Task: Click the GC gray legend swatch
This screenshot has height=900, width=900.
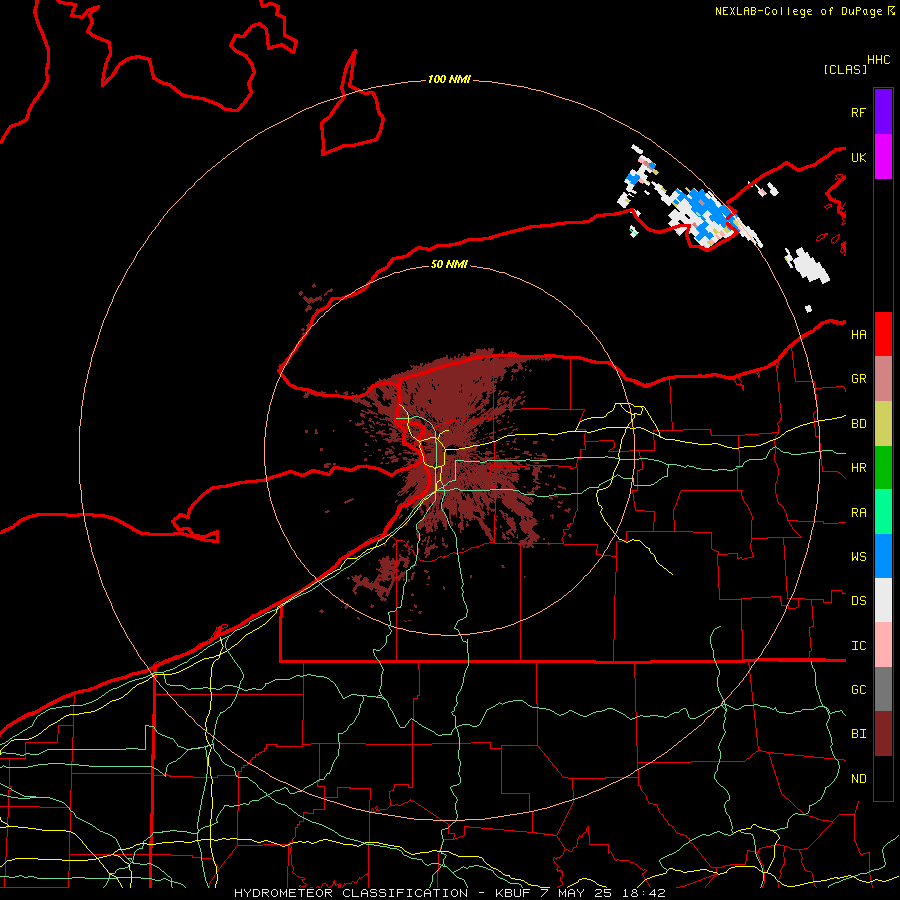Action: (x=883, y=689)
